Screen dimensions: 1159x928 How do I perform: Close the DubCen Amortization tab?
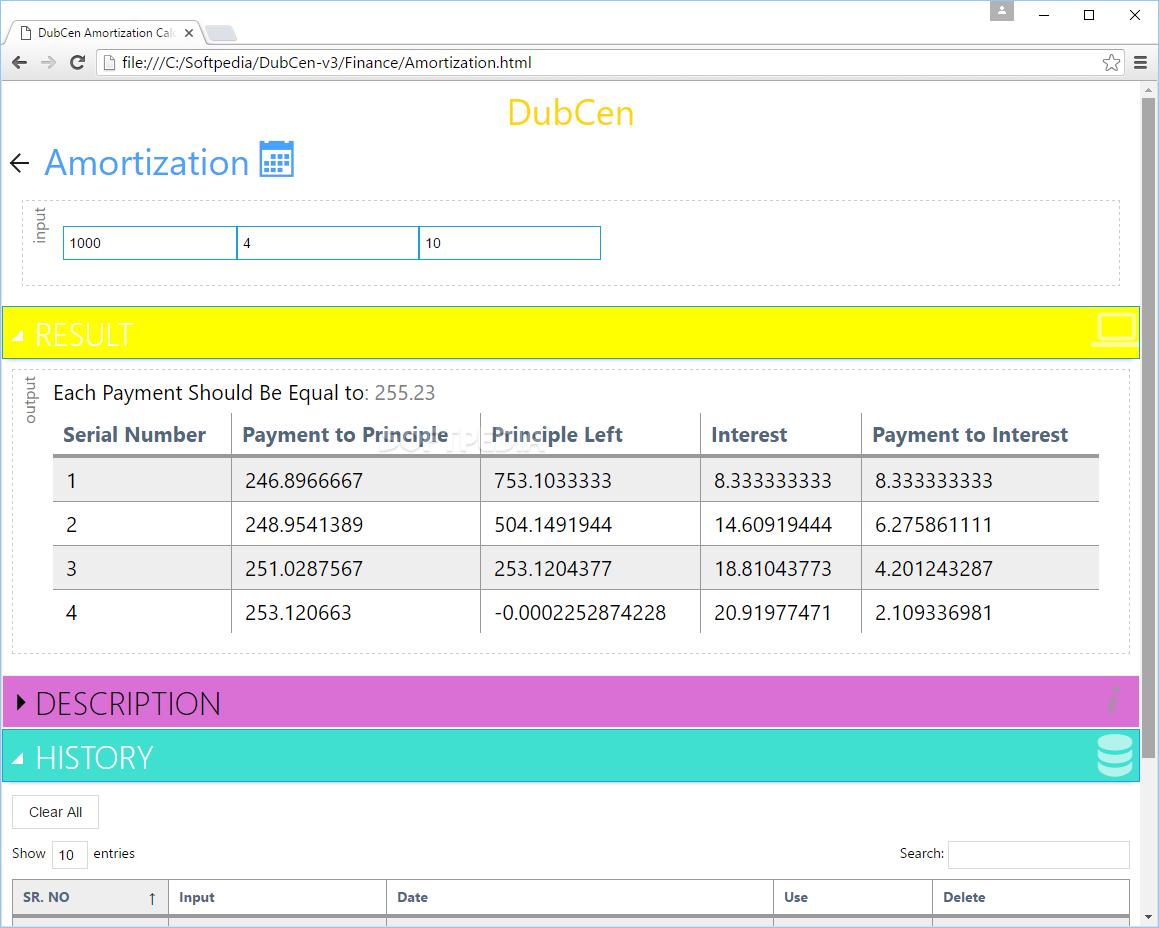188,33
